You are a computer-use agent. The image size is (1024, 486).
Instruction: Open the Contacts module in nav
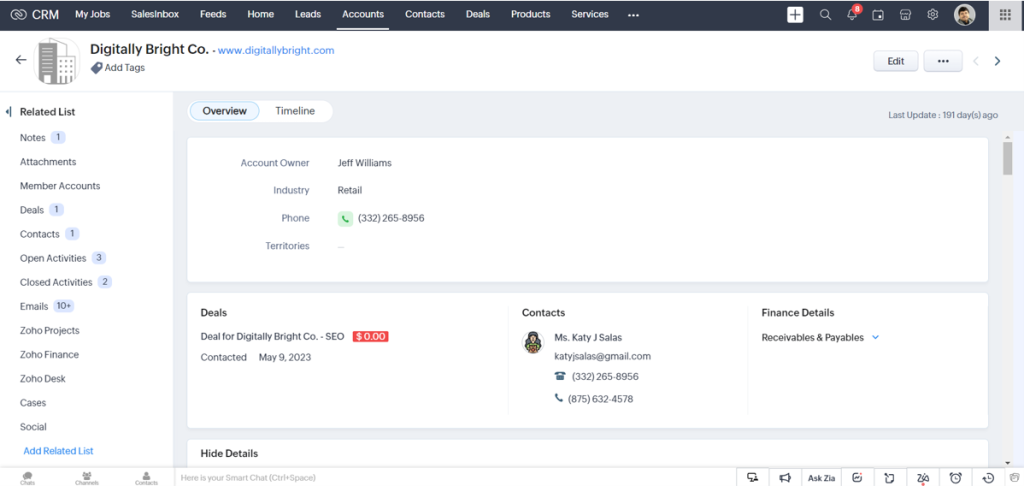tap(425, 14)
